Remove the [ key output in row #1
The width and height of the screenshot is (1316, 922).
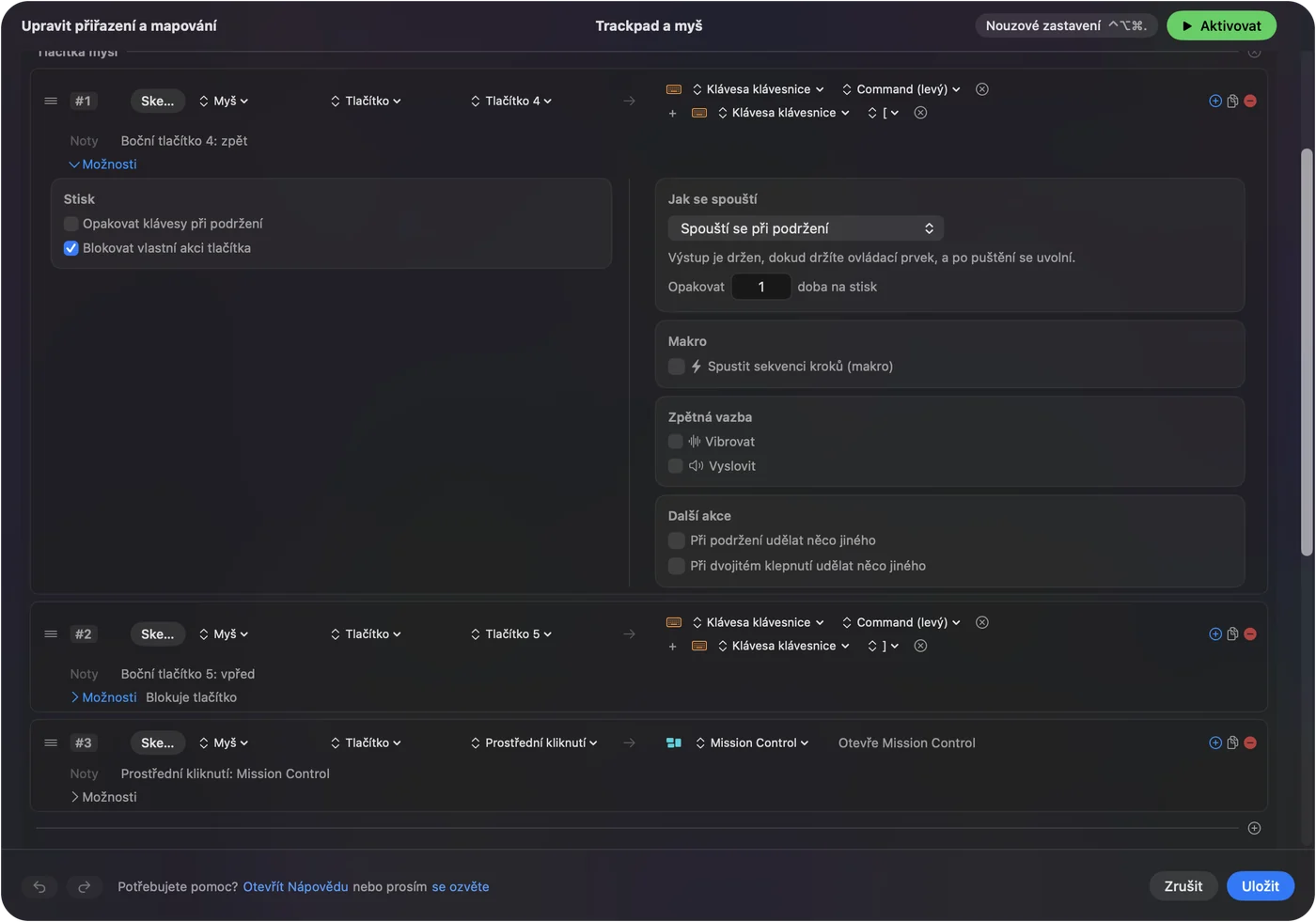pos(921,113)
